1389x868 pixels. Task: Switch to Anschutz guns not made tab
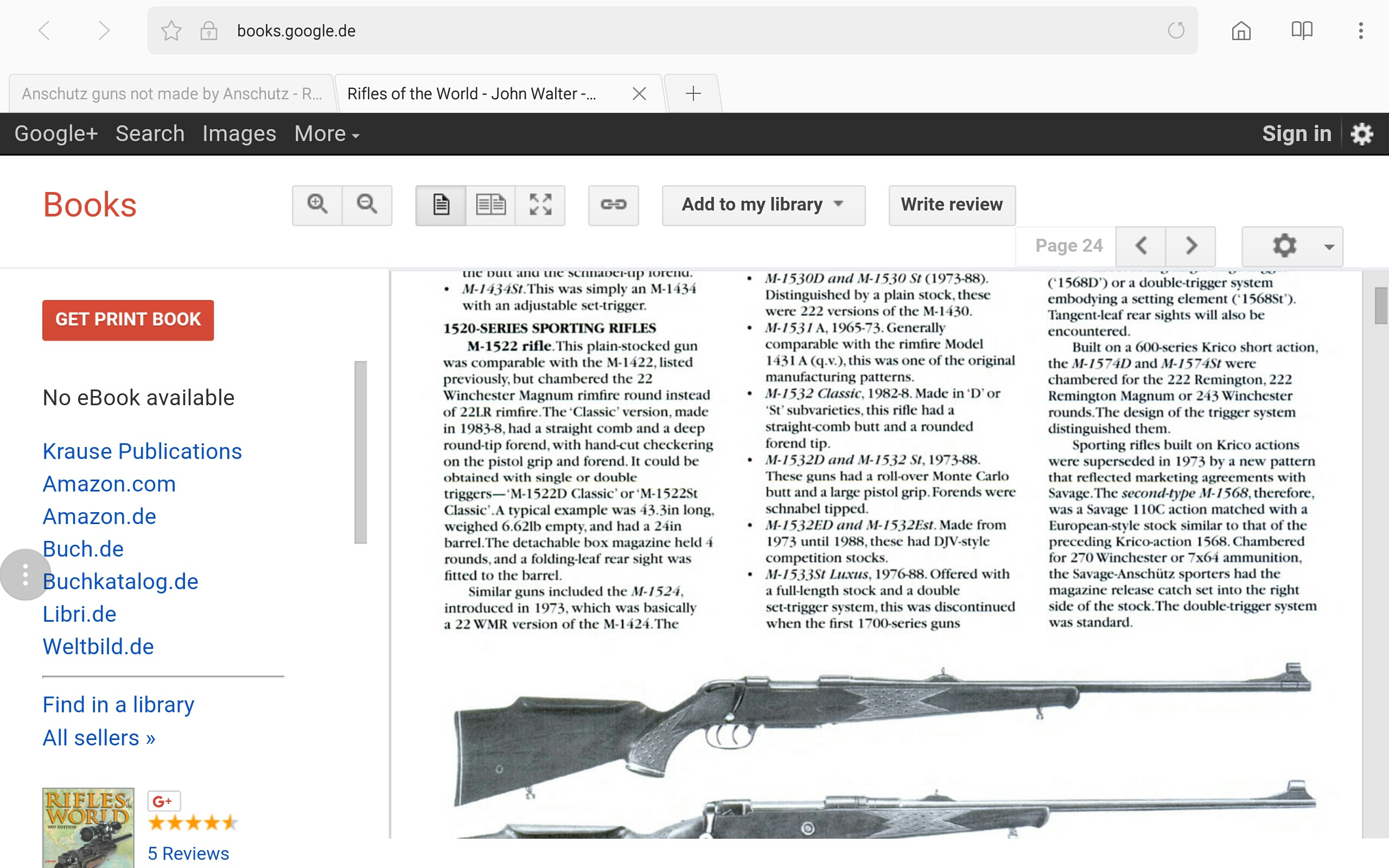click(171, 93)
